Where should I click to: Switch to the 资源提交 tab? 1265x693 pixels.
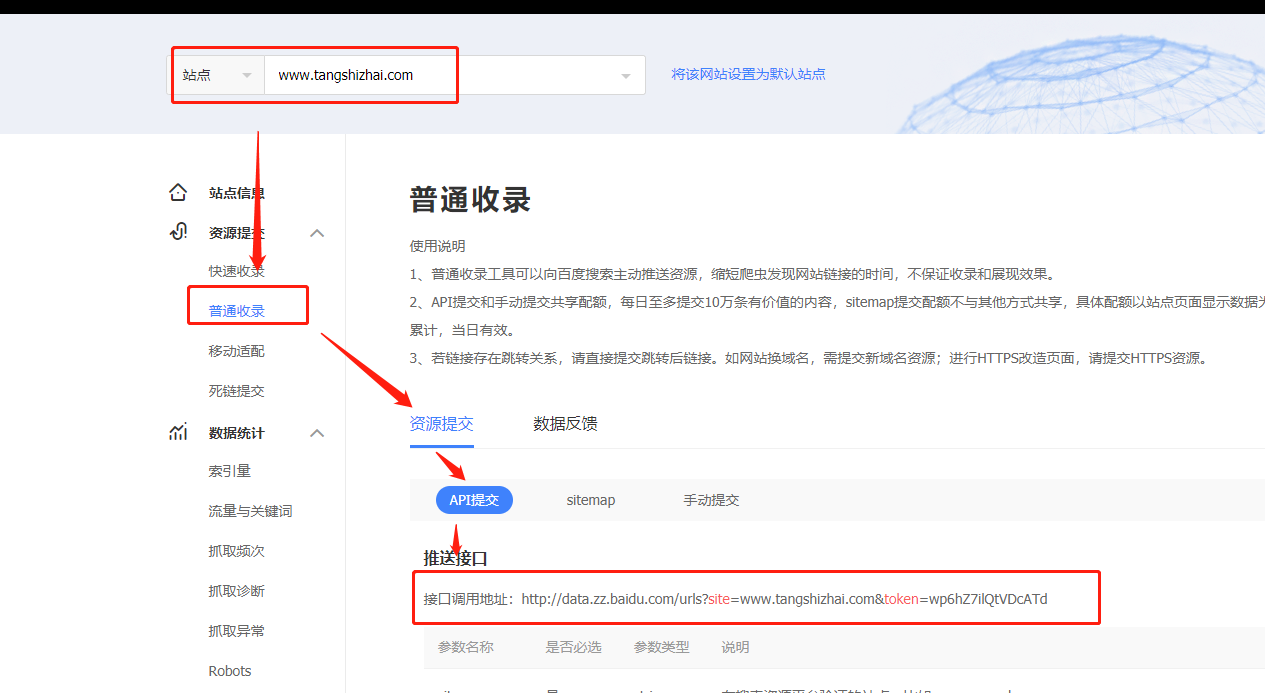click(441, 423)
